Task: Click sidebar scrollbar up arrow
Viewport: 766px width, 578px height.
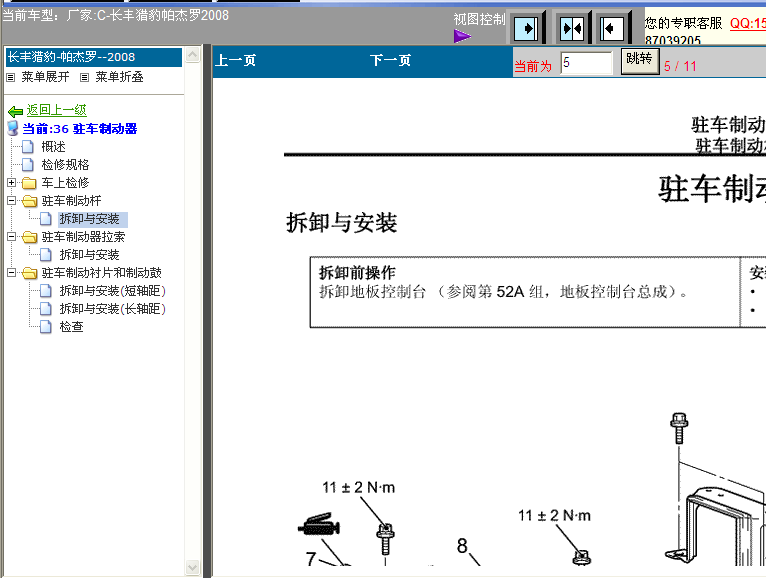Action: pyautogui.click(x=193, y=55)
